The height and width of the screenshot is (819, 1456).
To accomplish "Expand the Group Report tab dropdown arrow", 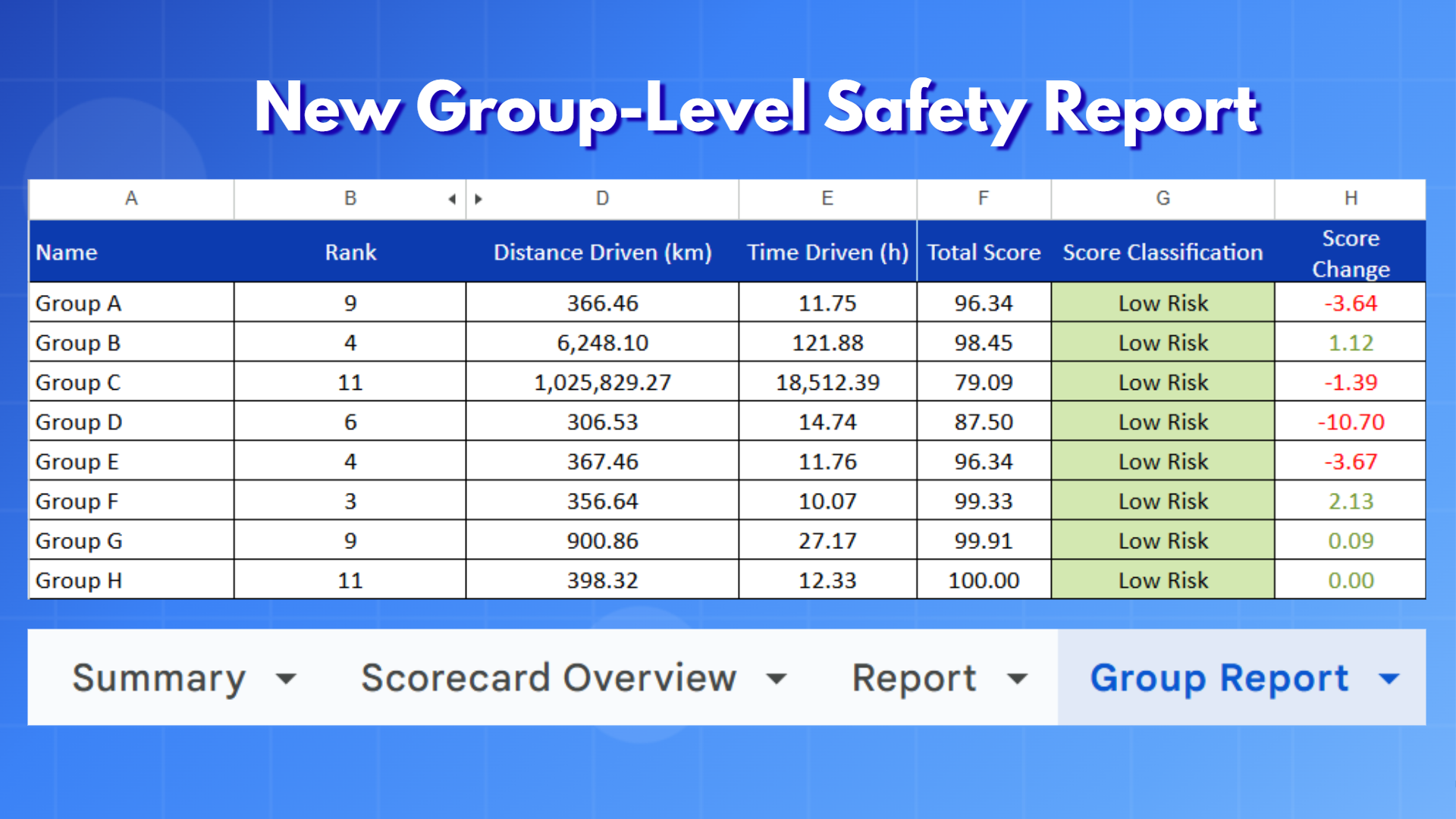I will pos(1389,679).
